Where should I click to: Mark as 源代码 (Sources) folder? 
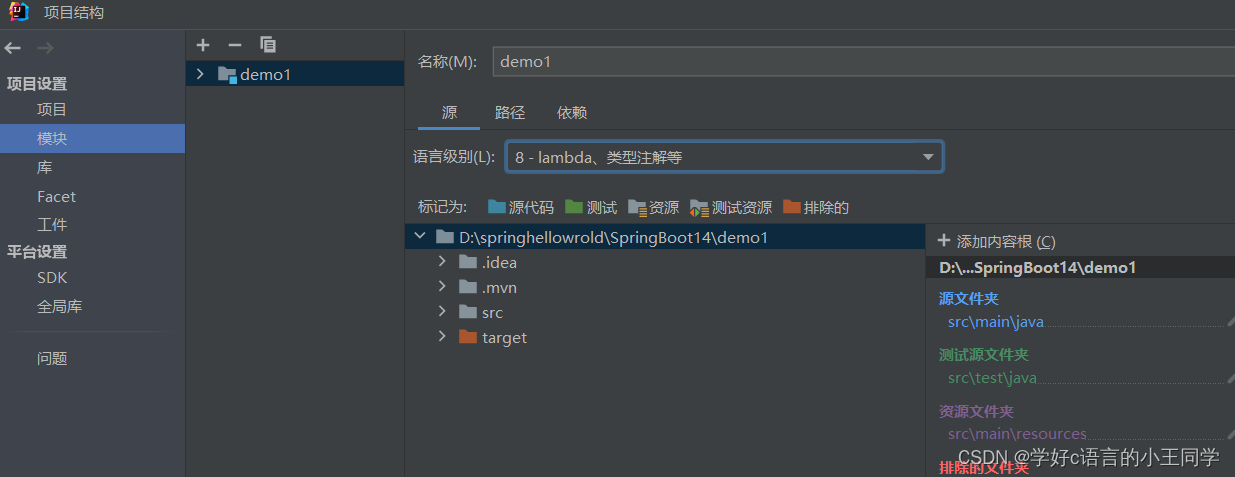tap(520, 207)
